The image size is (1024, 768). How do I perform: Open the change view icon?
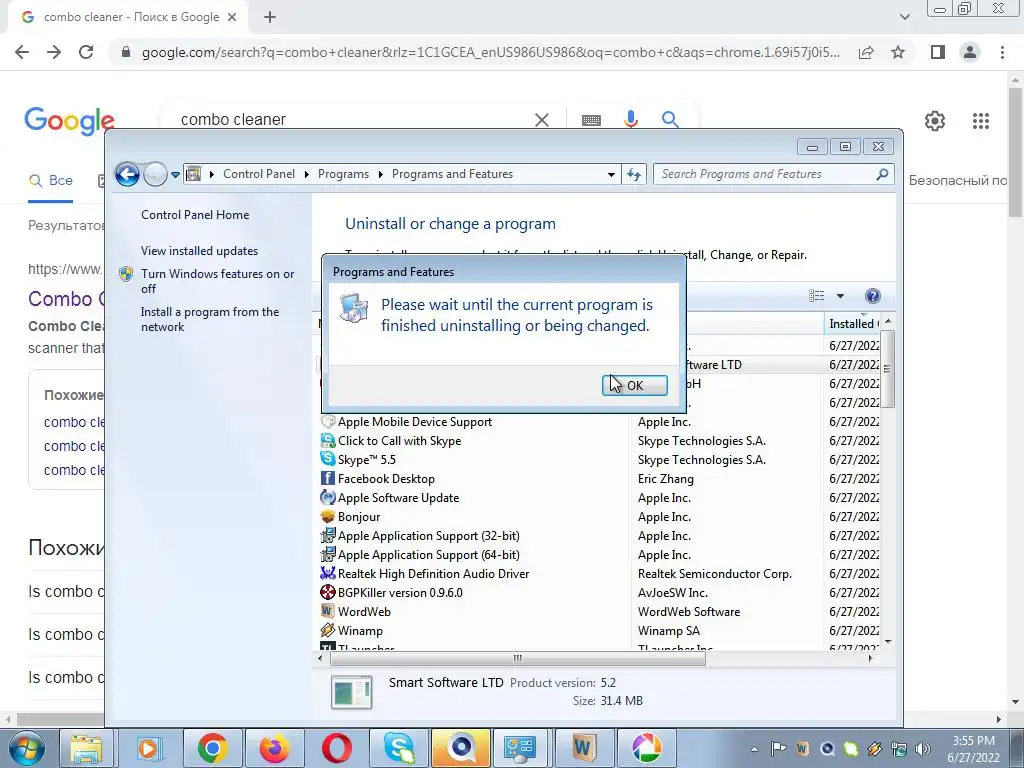(816, 296)
